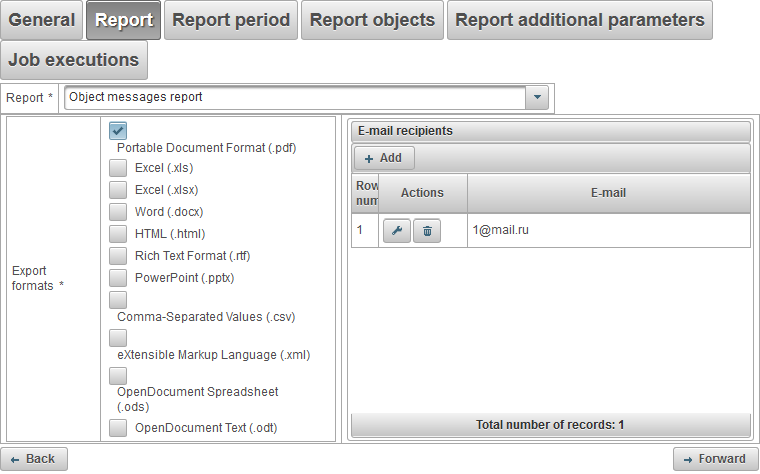
Task: Enable PowerPoint (.pptx) export
Action: (118, 278)
